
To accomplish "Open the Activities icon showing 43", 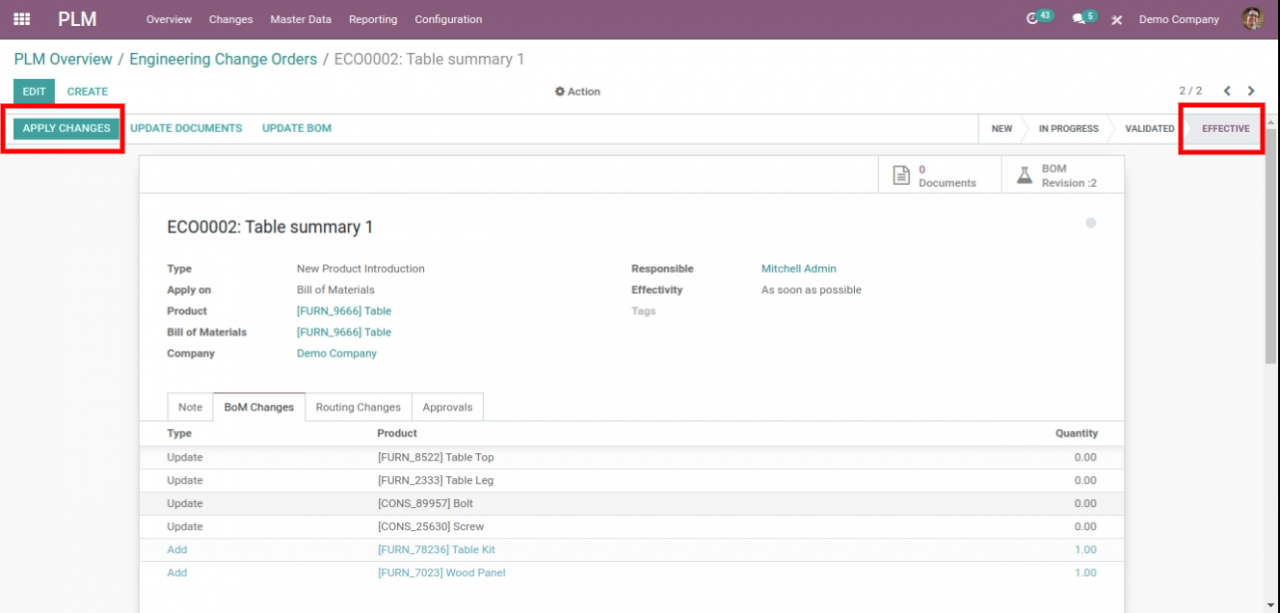I will pos(1037,18).
